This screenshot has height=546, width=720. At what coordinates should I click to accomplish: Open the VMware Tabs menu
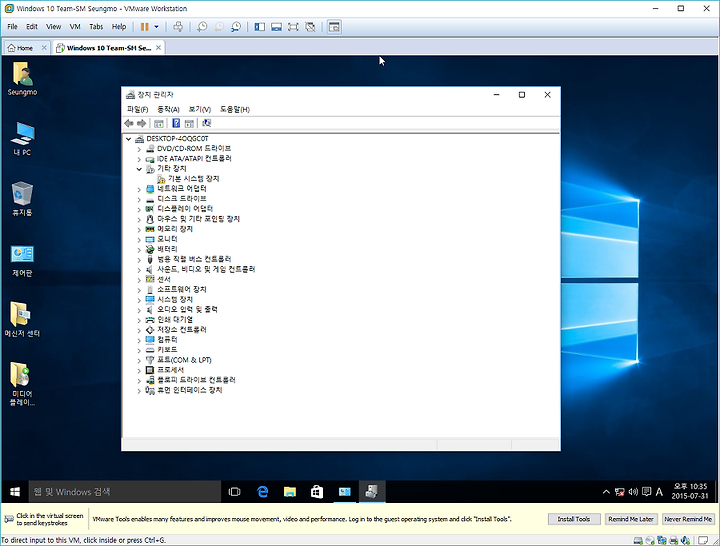coord(96,27)
